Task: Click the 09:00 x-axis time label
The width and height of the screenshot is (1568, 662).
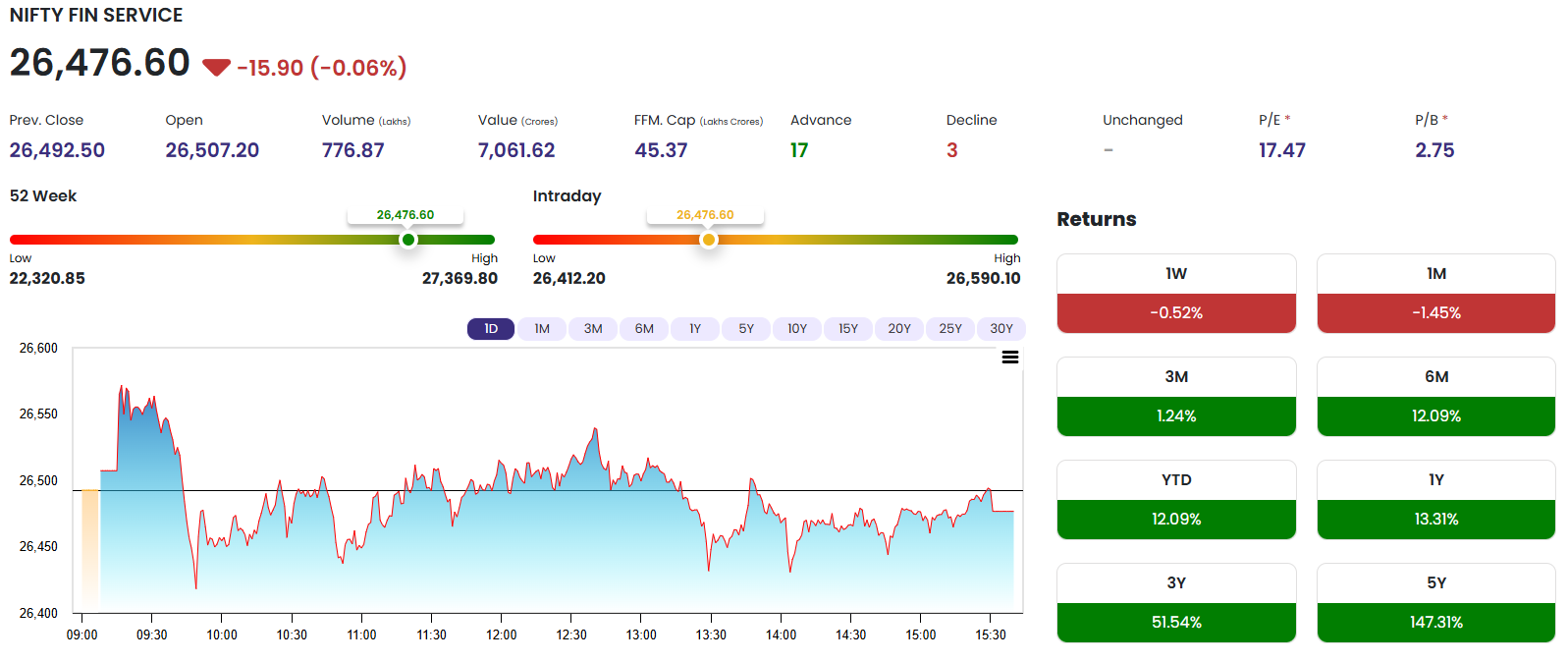Action: coord(82,634)
